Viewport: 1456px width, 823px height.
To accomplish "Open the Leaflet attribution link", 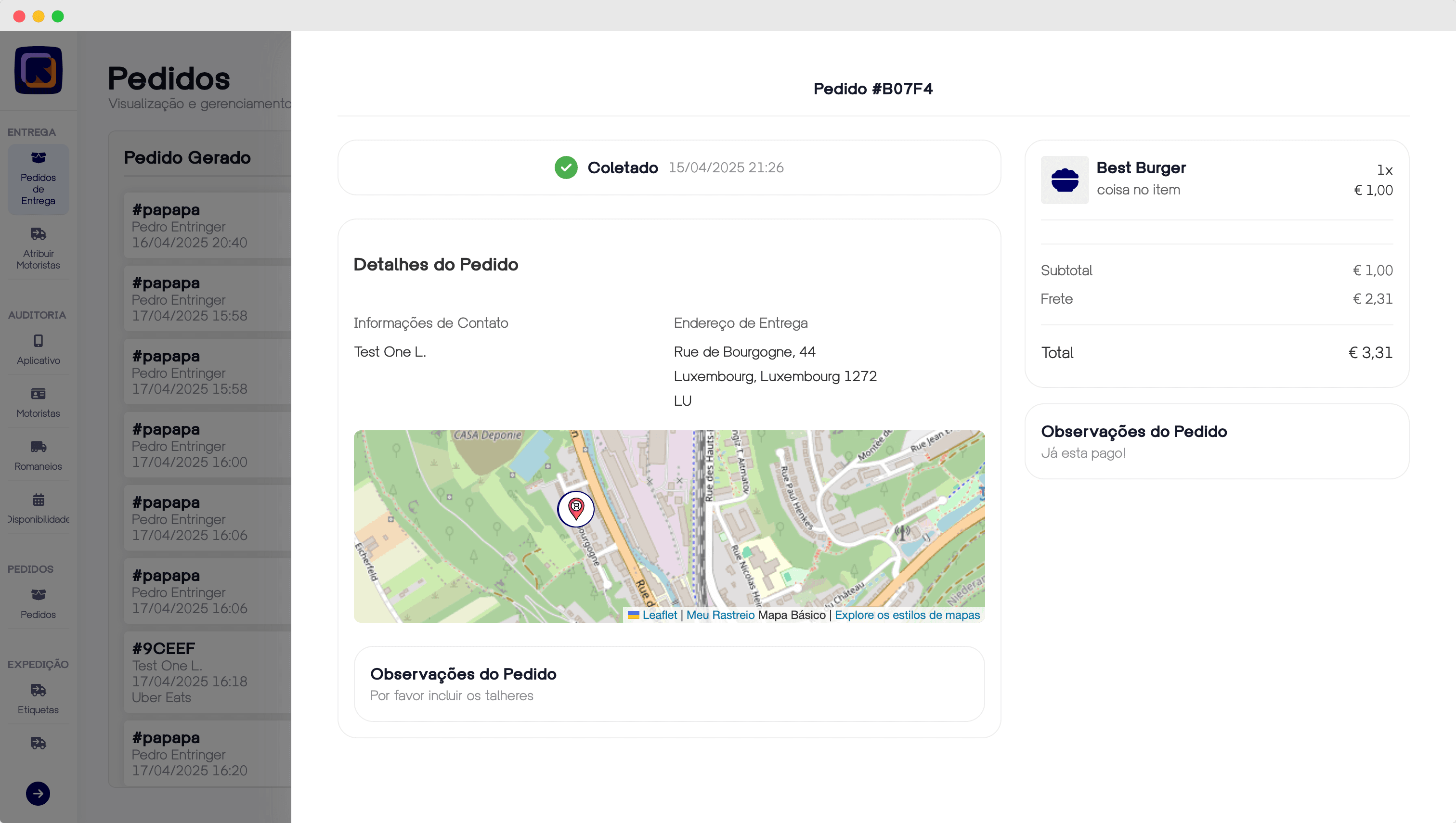I will tap(659, 615).
